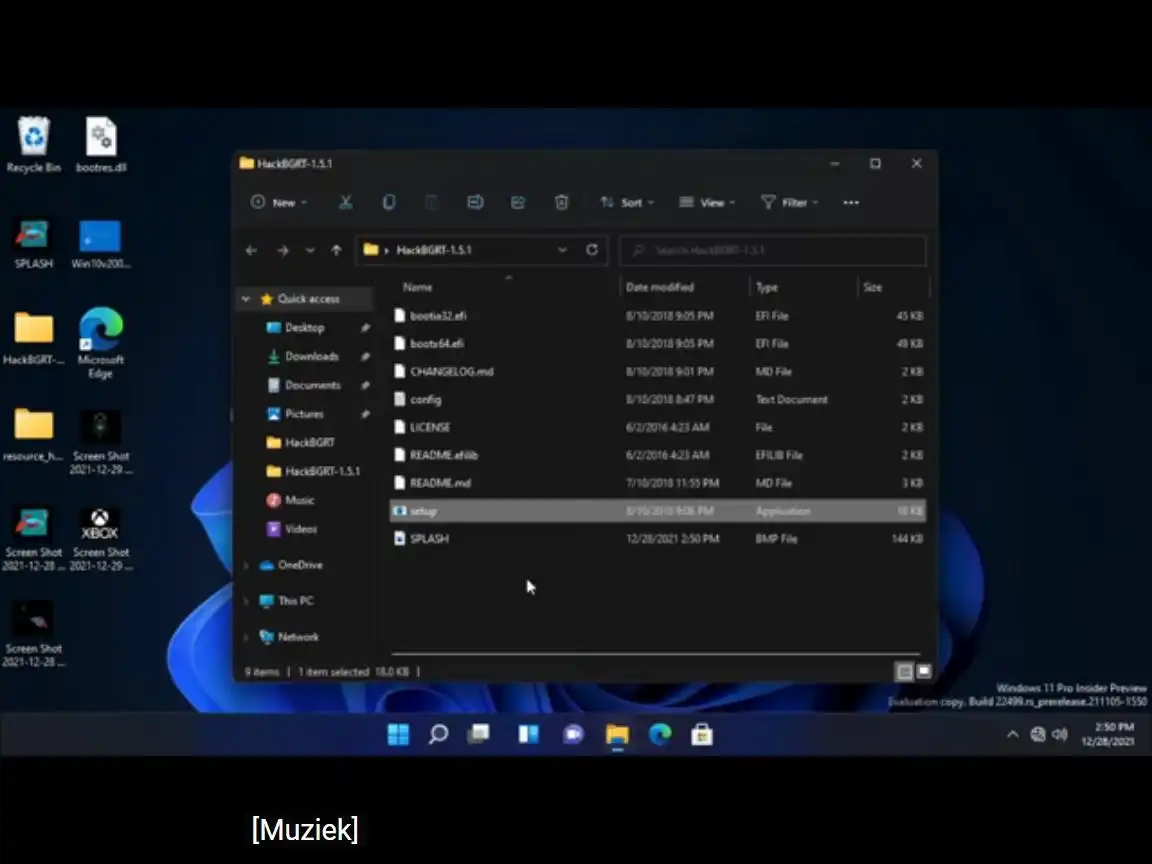Select bootres.dll desktop file
This screenshot has height=864, width=1152.
[x=101, y=145]
